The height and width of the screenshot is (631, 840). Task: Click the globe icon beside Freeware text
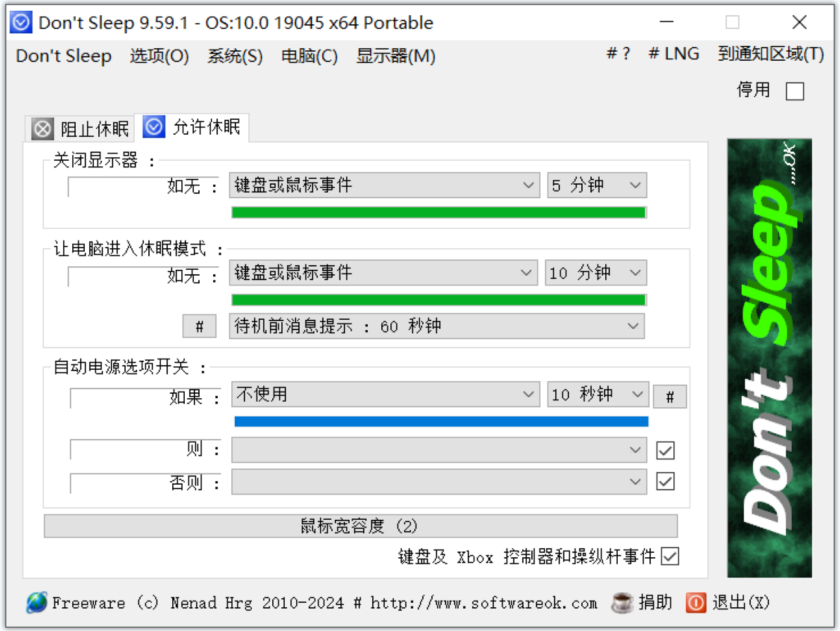click(36, 603)
